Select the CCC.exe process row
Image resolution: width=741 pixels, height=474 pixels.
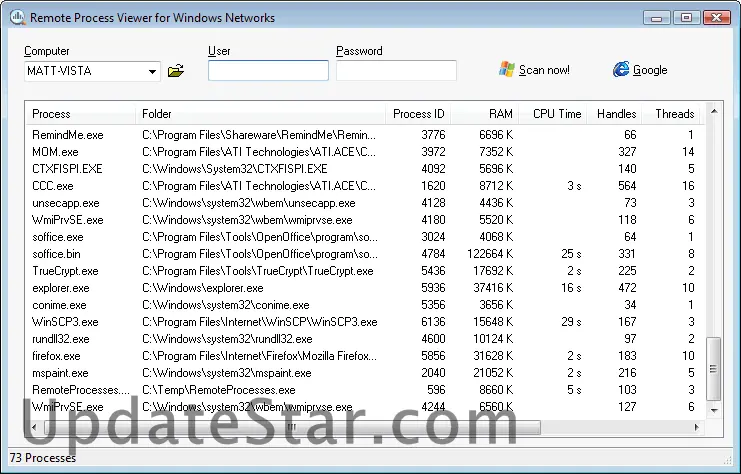pos(365,186)
